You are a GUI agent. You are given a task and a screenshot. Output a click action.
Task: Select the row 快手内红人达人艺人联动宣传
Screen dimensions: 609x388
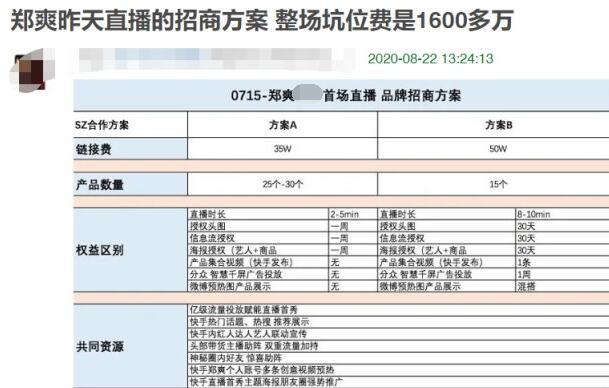coord(398,334)
